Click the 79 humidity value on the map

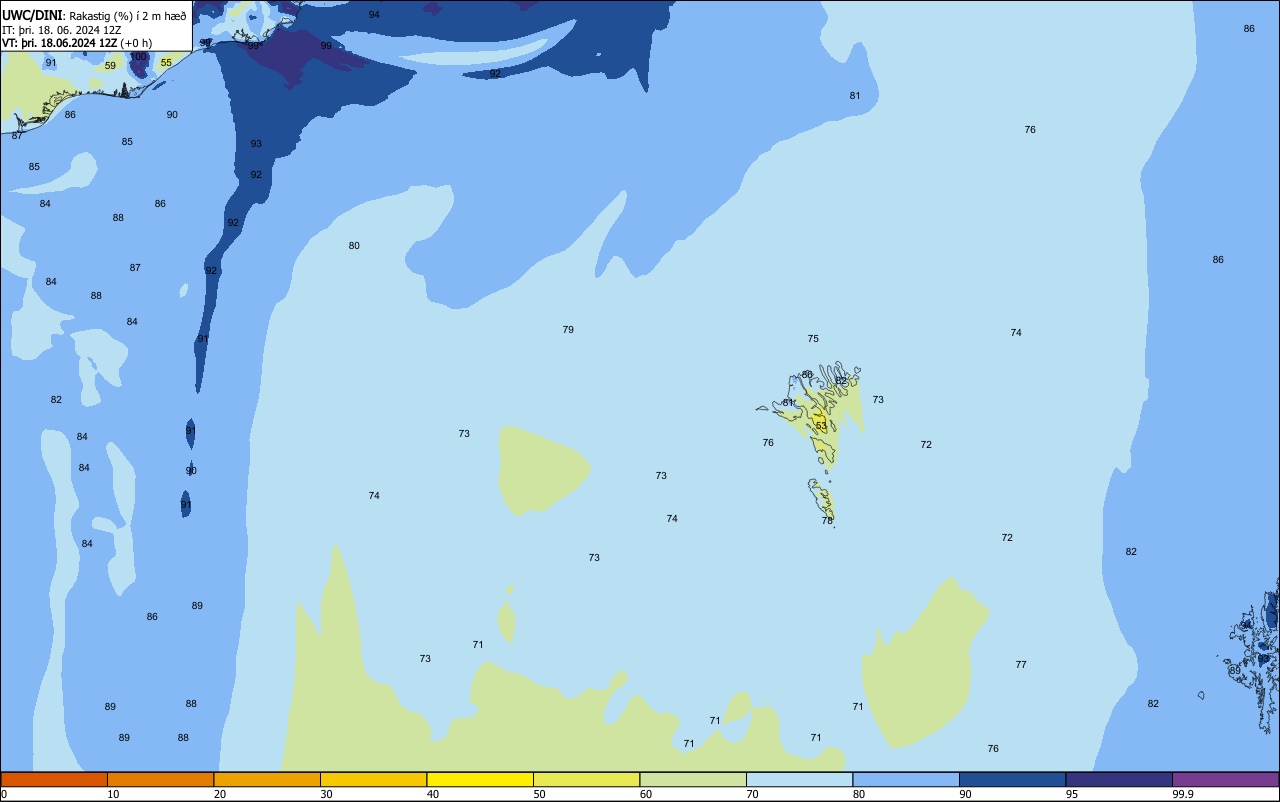pyautogui.click(x=568, y=330)
